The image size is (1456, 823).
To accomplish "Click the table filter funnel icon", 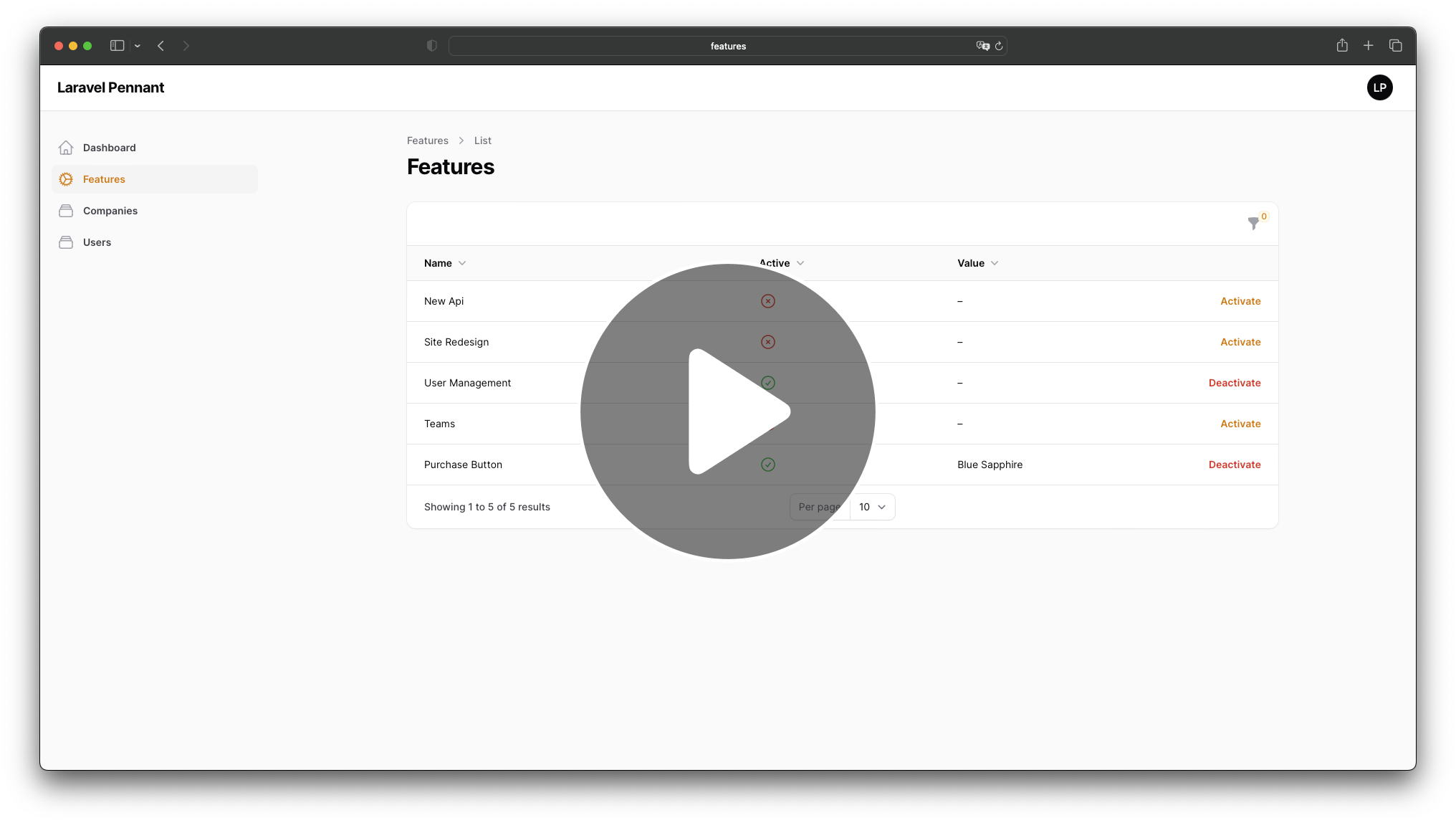I will click(x=1253, y=224).
